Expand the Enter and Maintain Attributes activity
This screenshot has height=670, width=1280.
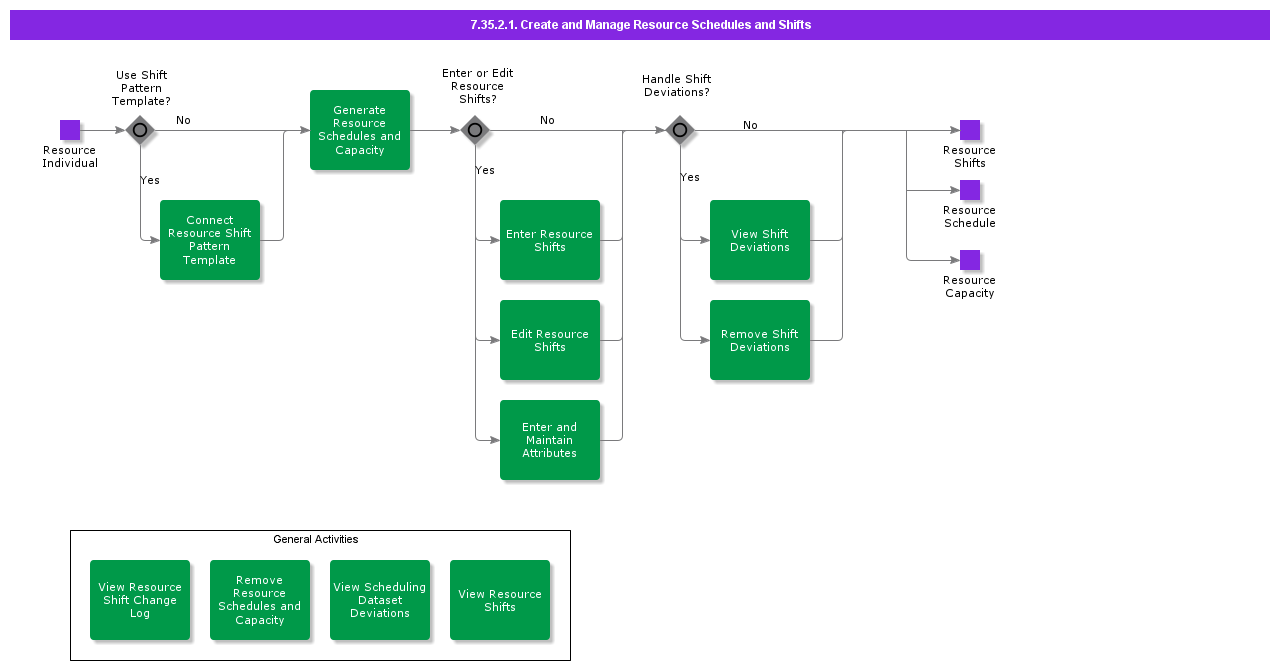(x=550, y=440)
